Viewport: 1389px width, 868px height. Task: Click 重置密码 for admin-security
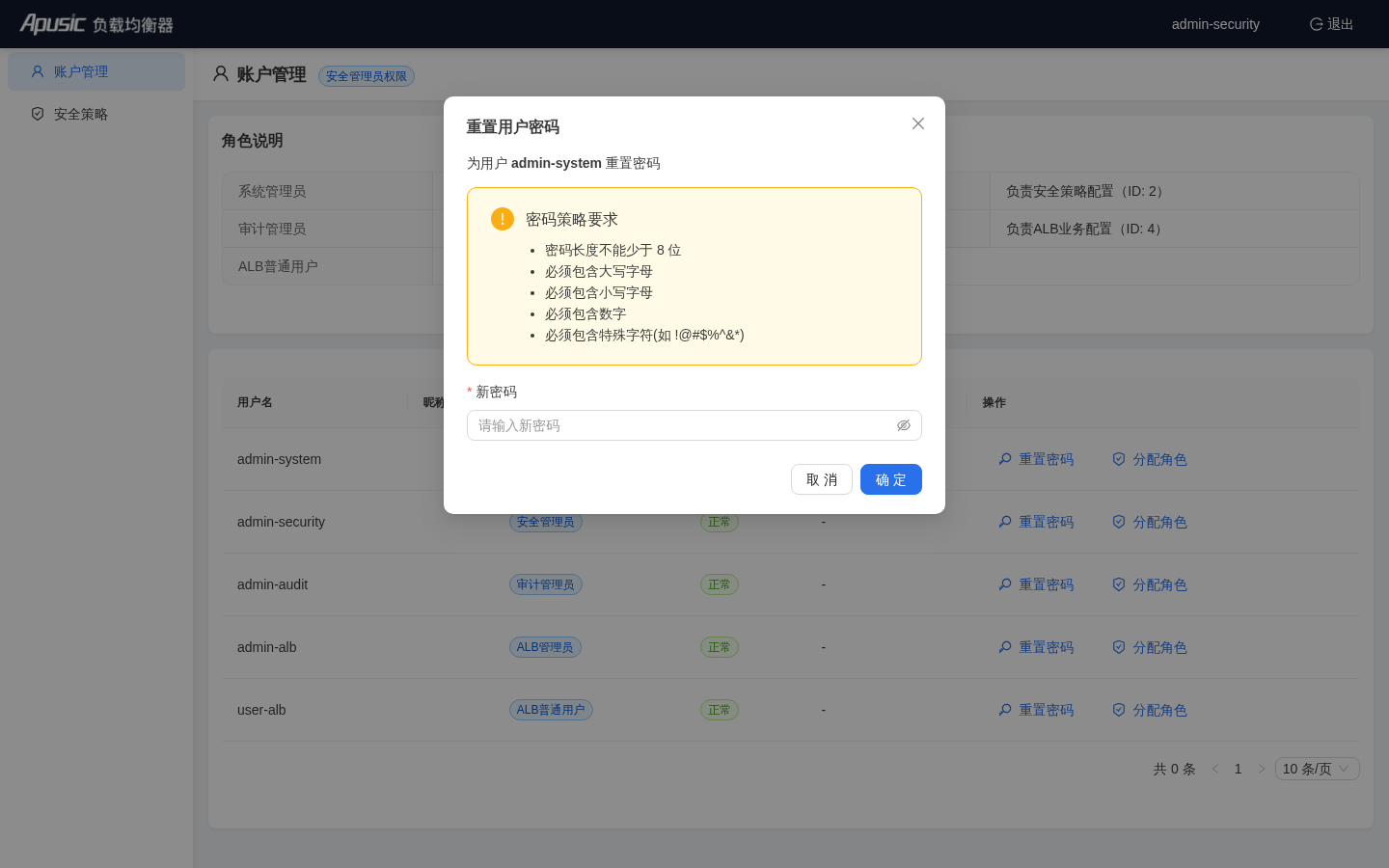click(x=1036, y=522)
